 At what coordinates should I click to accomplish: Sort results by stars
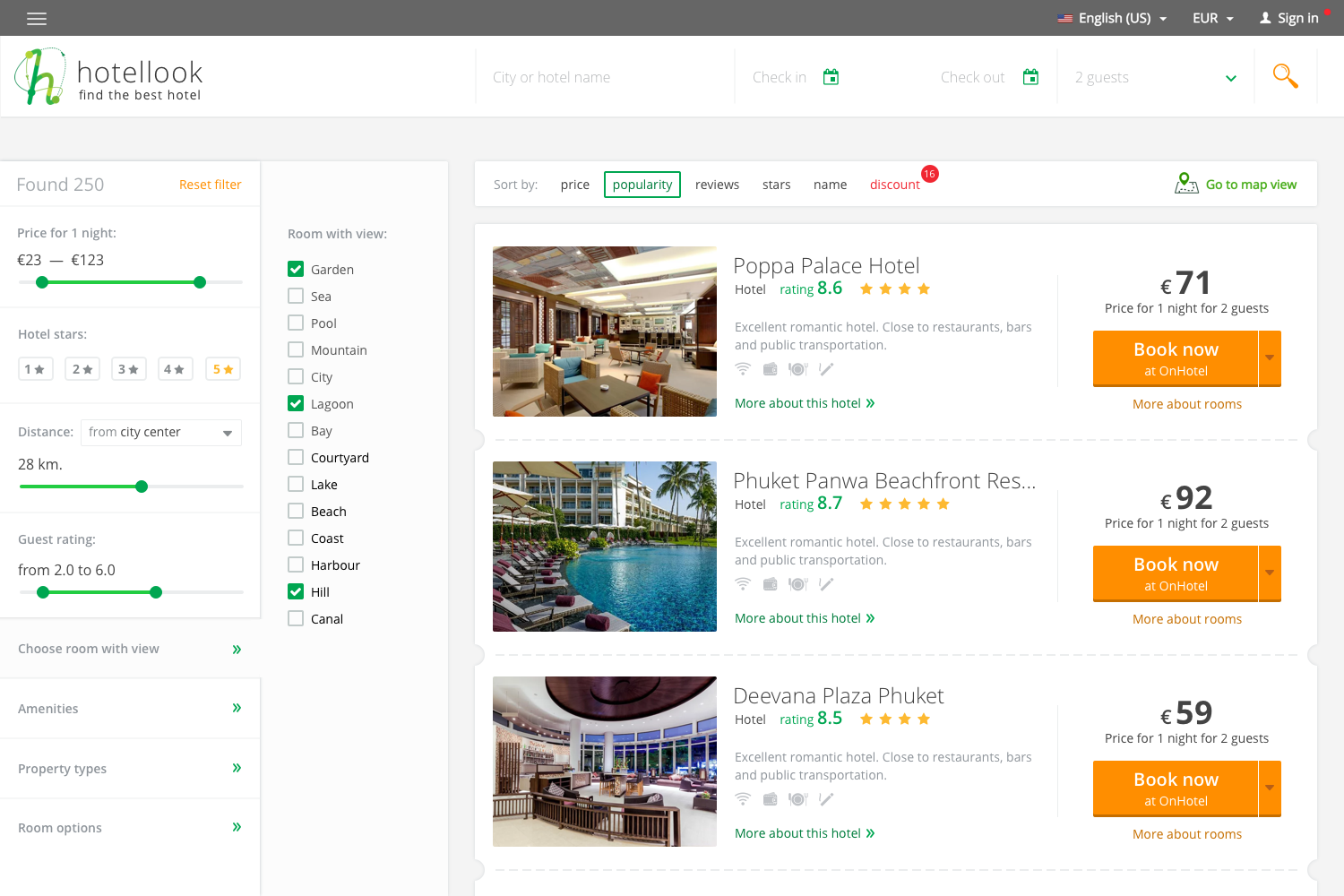(776, 185)
